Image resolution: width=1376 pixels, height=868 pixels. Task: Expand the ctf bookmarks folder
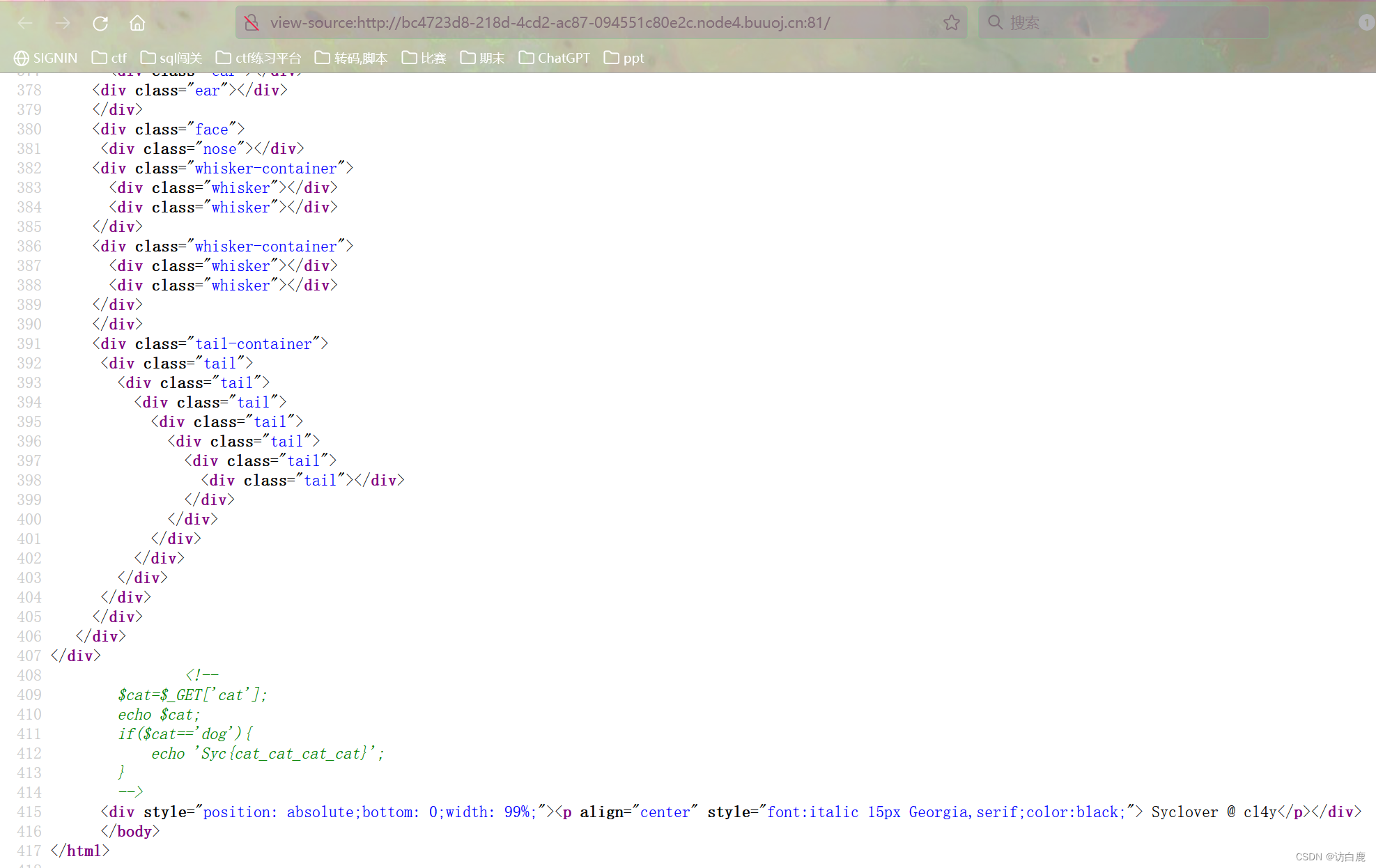coord(109,58)
